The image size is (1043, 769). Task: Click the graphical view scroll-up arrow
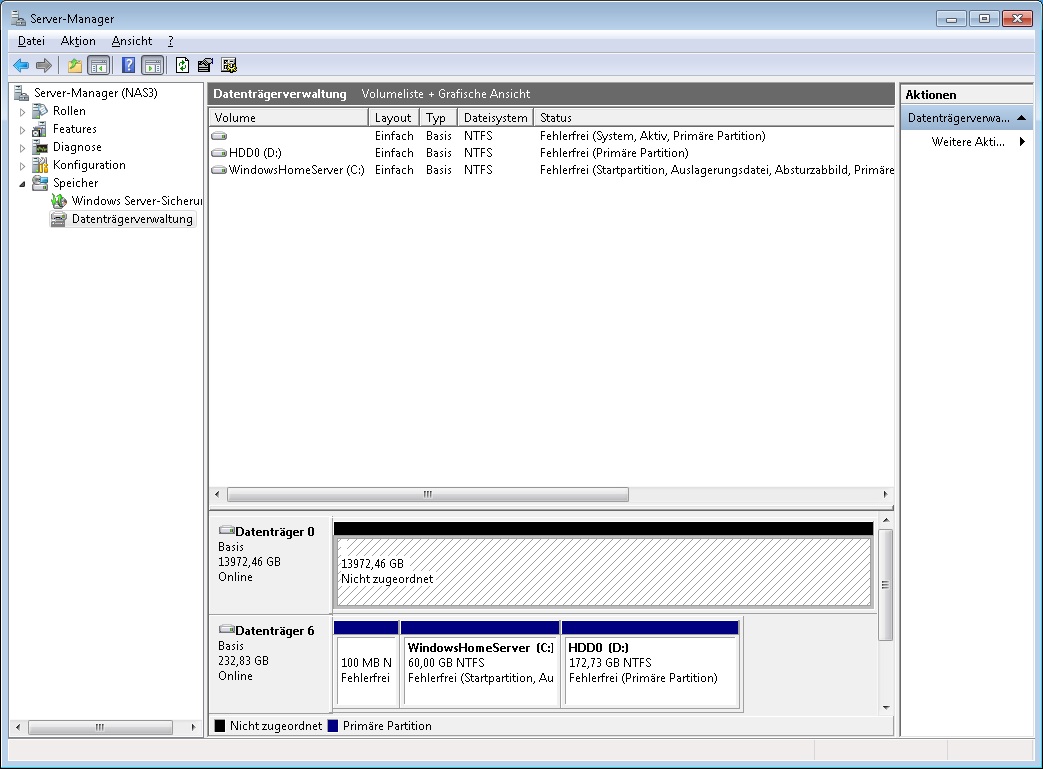pyautogui.click(x=885, y=520)
